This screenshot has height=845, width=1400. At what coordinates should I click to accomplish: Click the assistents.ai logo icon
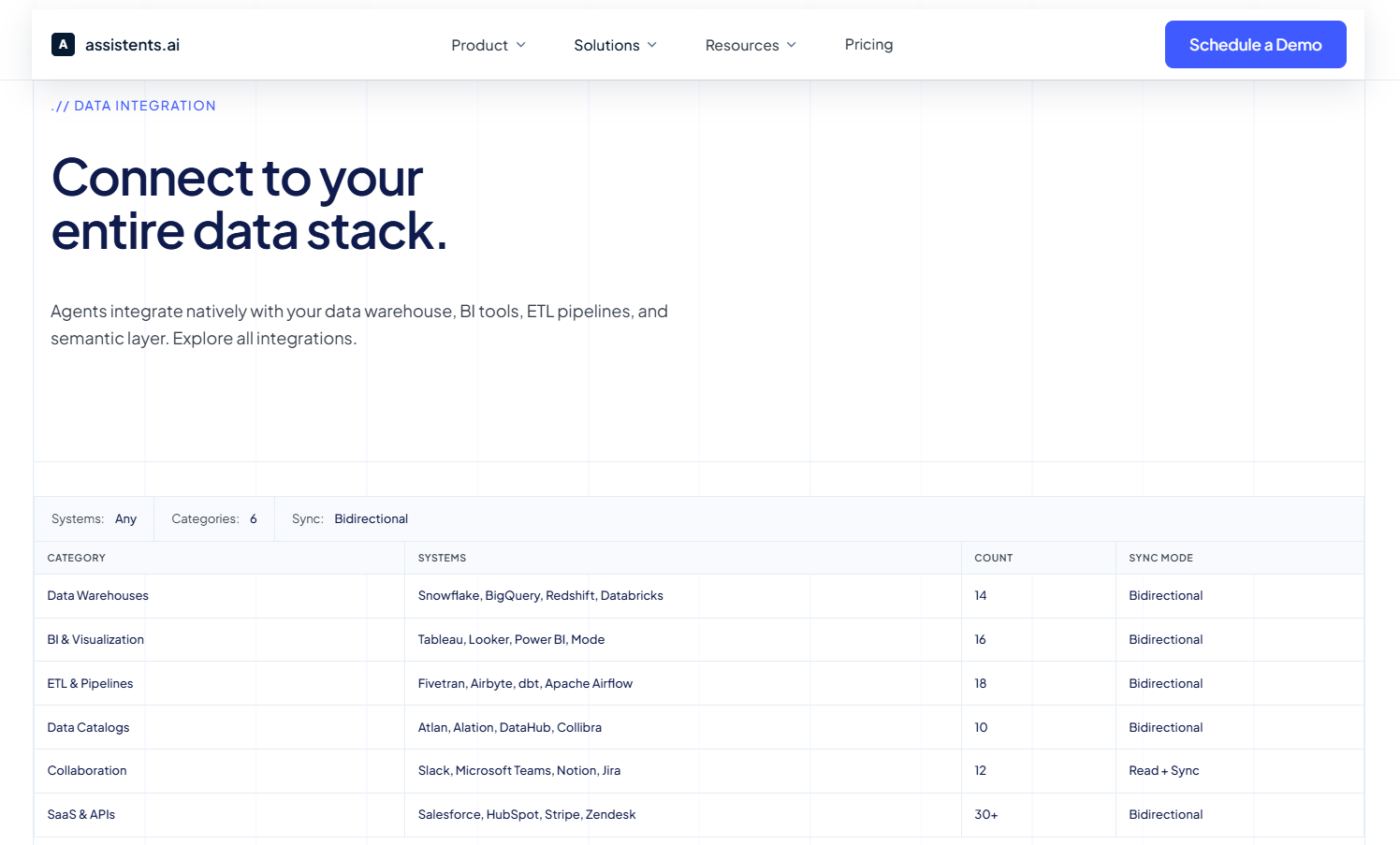[63, 44]
